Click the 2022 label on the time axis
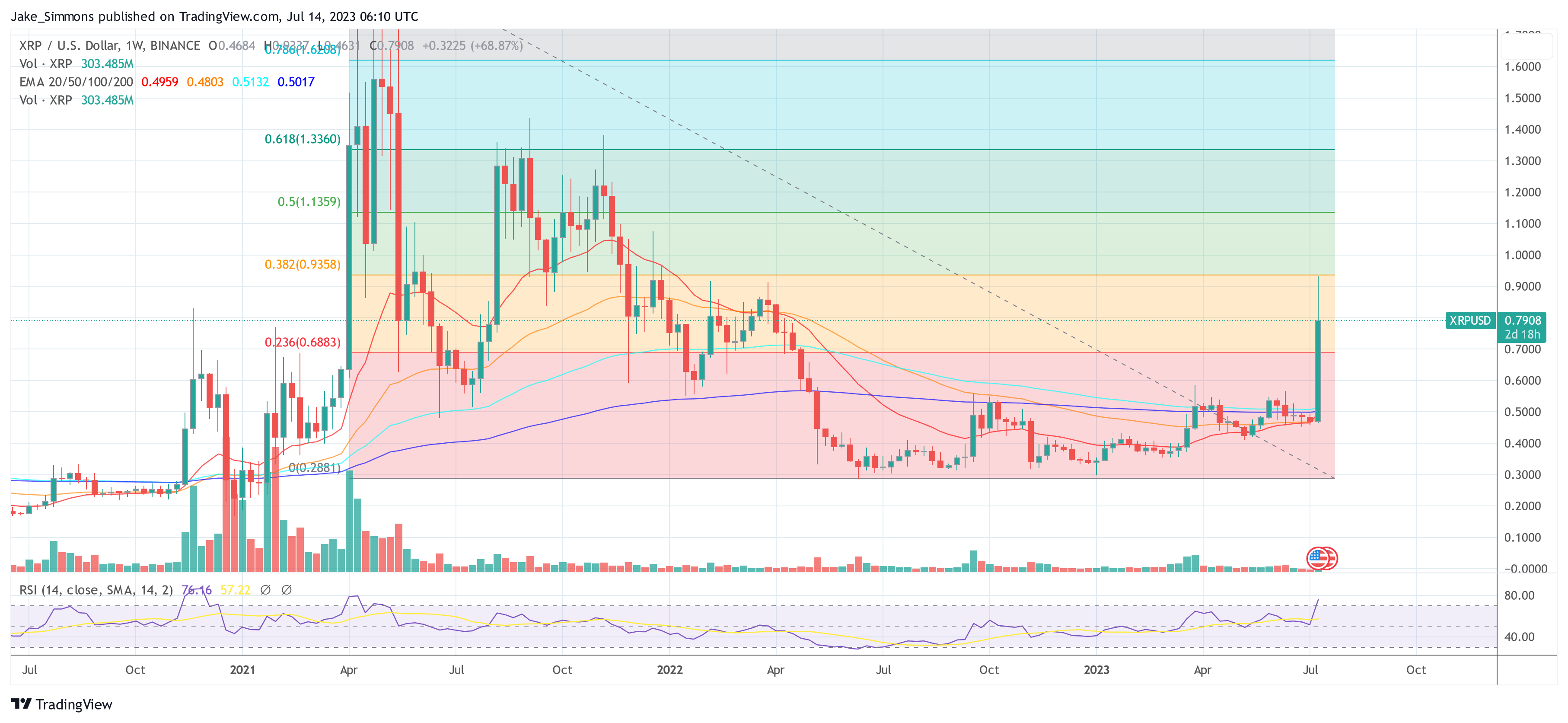Image resolution: width=1568 pixels, height=723 pixels. pyautogui.click(x=669, y=670)
